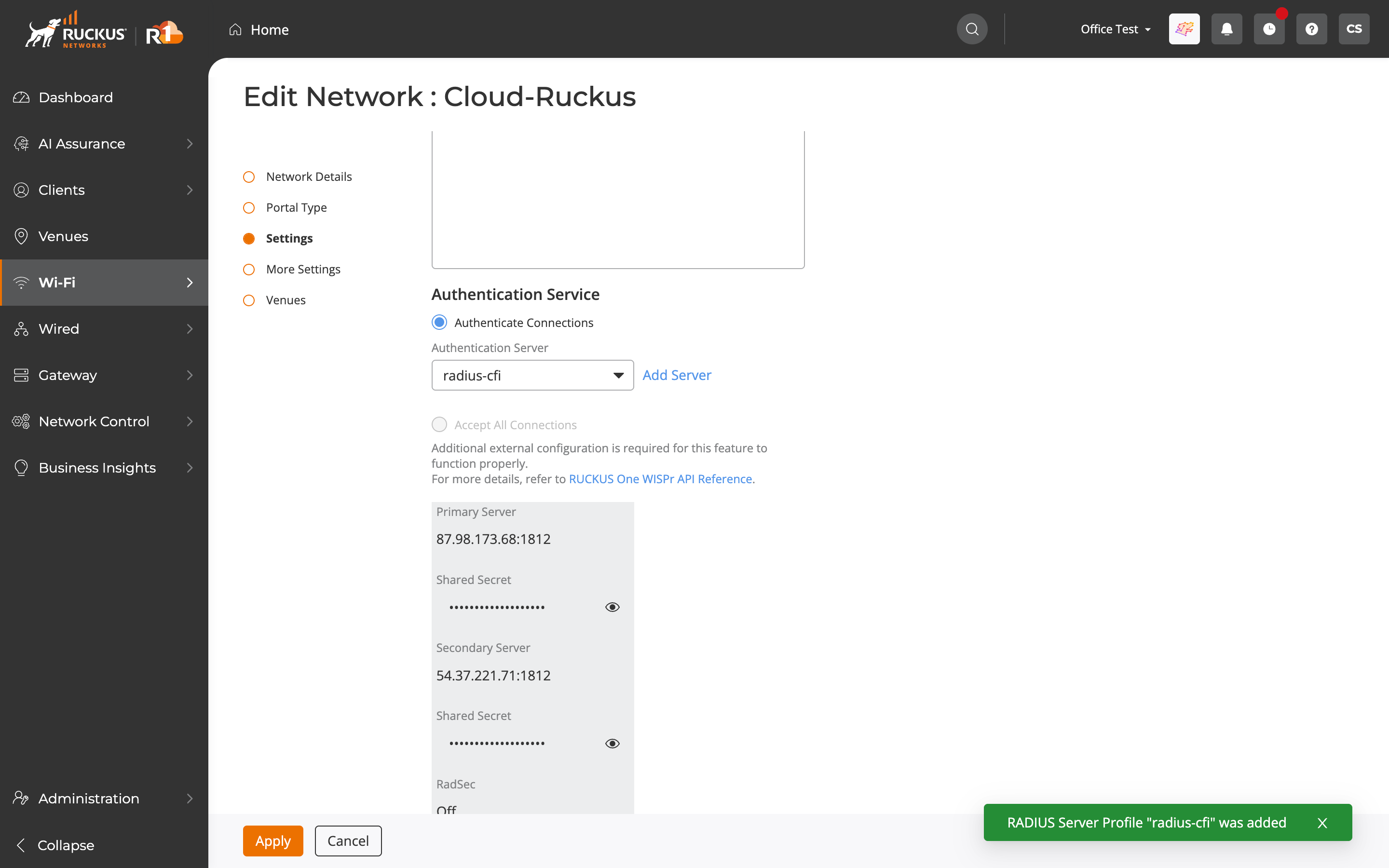Open the notifications bell icon

tap(1226, 29)
